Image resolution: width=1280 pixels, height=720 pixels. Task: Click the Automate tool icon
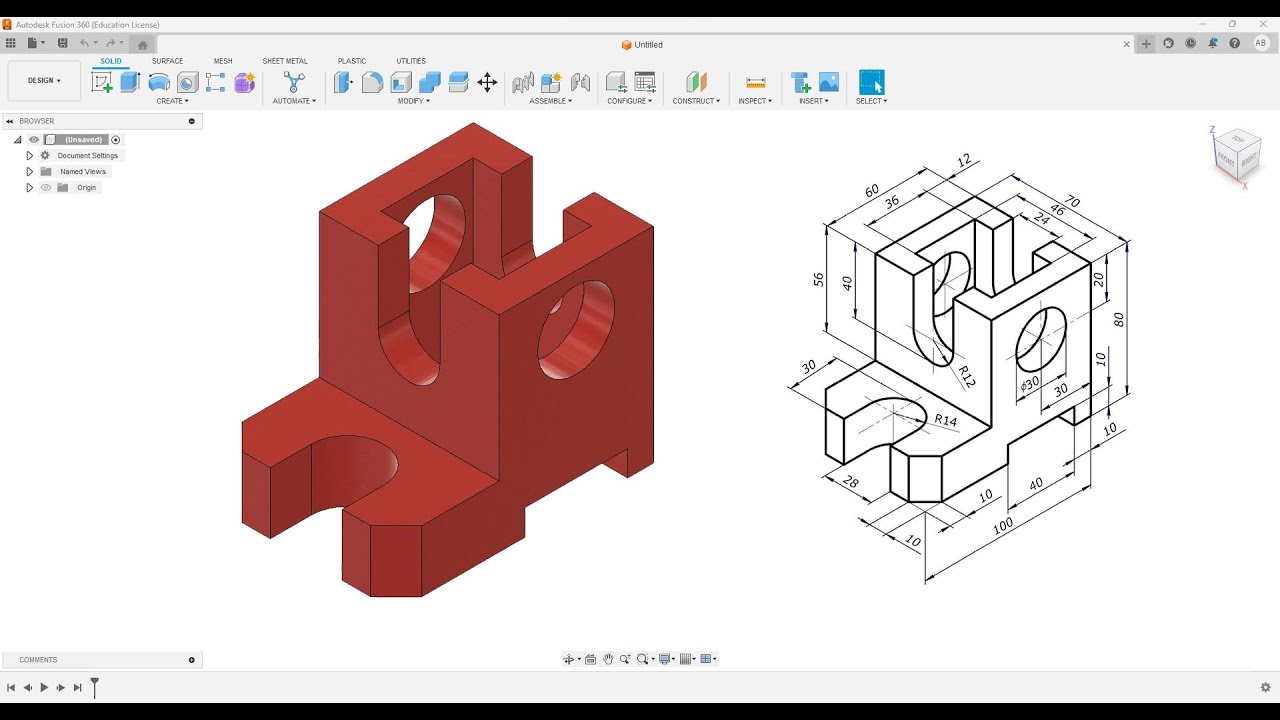pos(294,82)
